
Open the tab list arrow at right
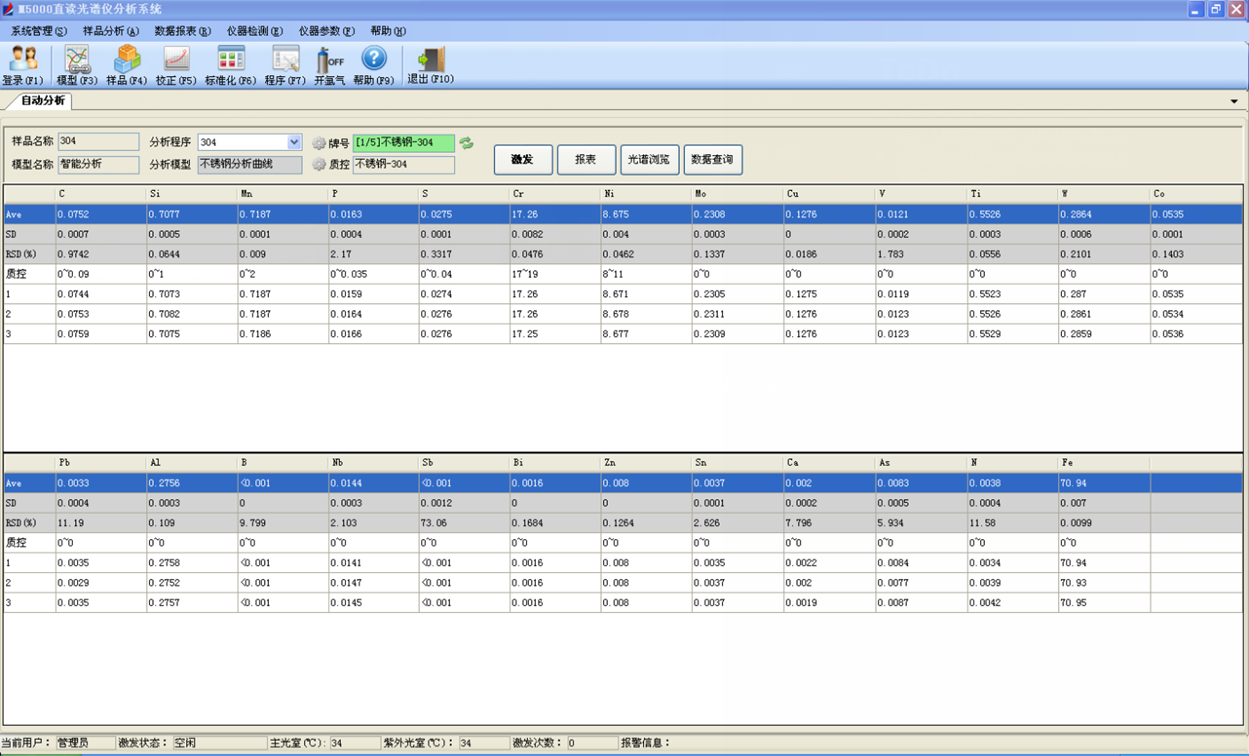(1234, 102)
